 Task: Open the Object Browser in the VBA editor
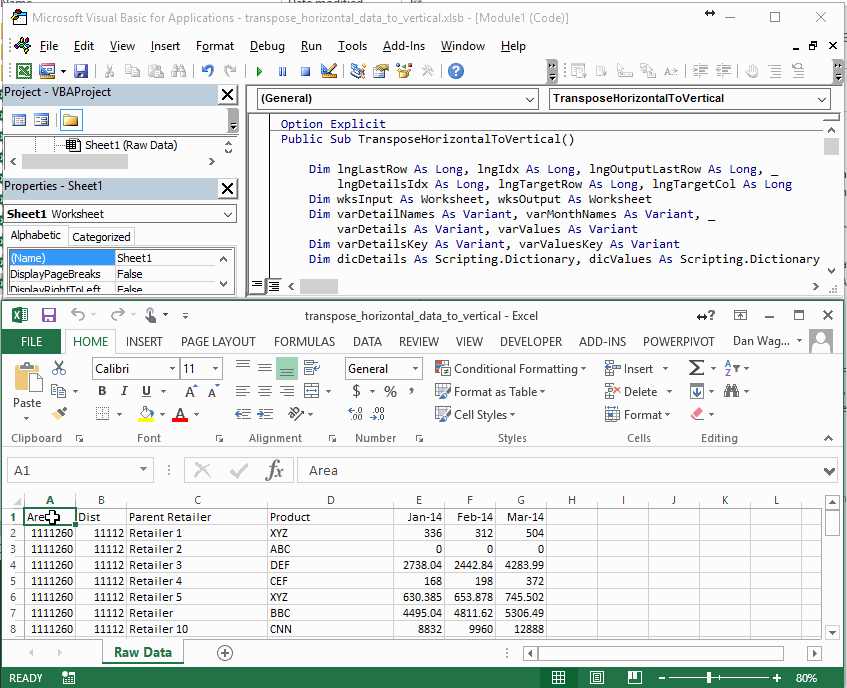[x=401, y=71]
